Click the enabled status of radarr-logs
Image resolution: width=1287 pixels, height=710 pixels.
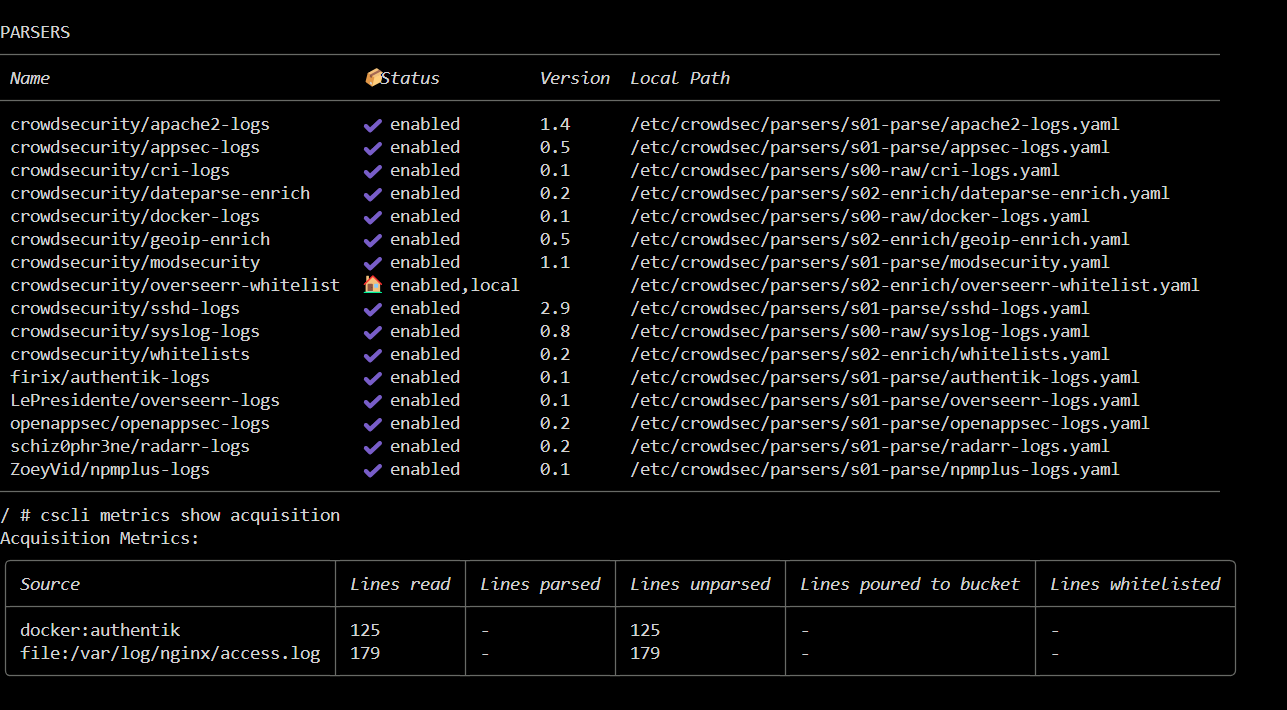coord(425,447)
